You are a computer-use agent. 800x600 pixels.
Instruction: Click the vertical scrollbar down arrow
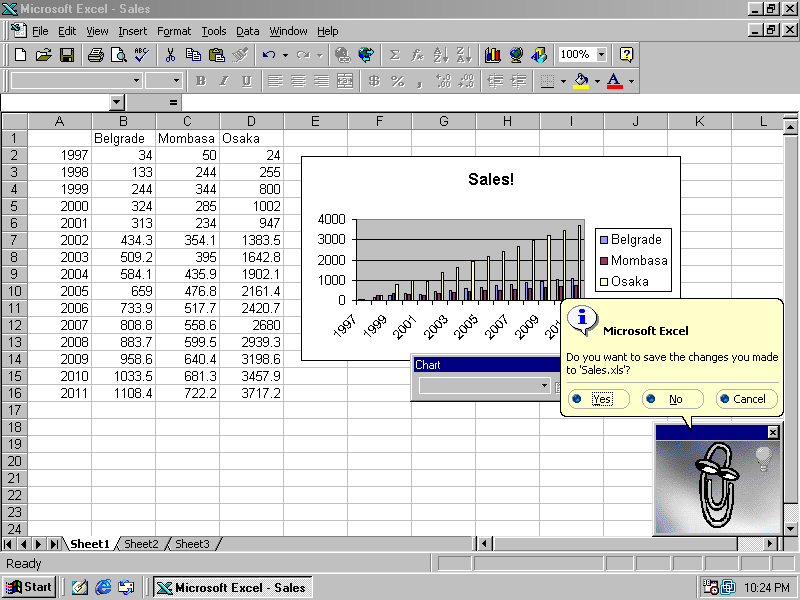(x=790, y=529)
